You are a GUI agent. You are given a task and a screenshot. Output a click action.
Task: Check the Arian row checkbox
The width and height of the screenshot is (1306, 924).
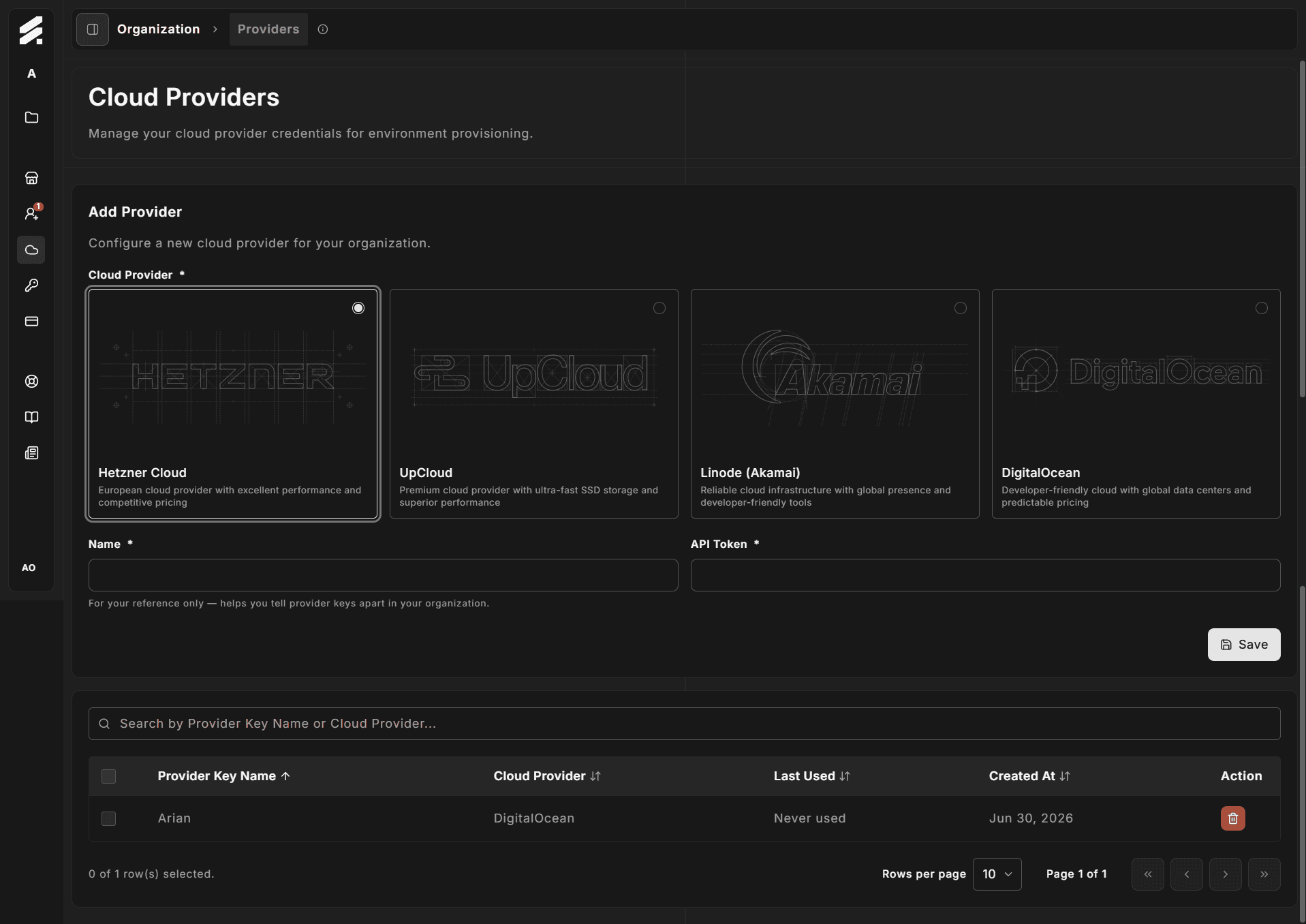pyautogui.click(x=108, y=818)
